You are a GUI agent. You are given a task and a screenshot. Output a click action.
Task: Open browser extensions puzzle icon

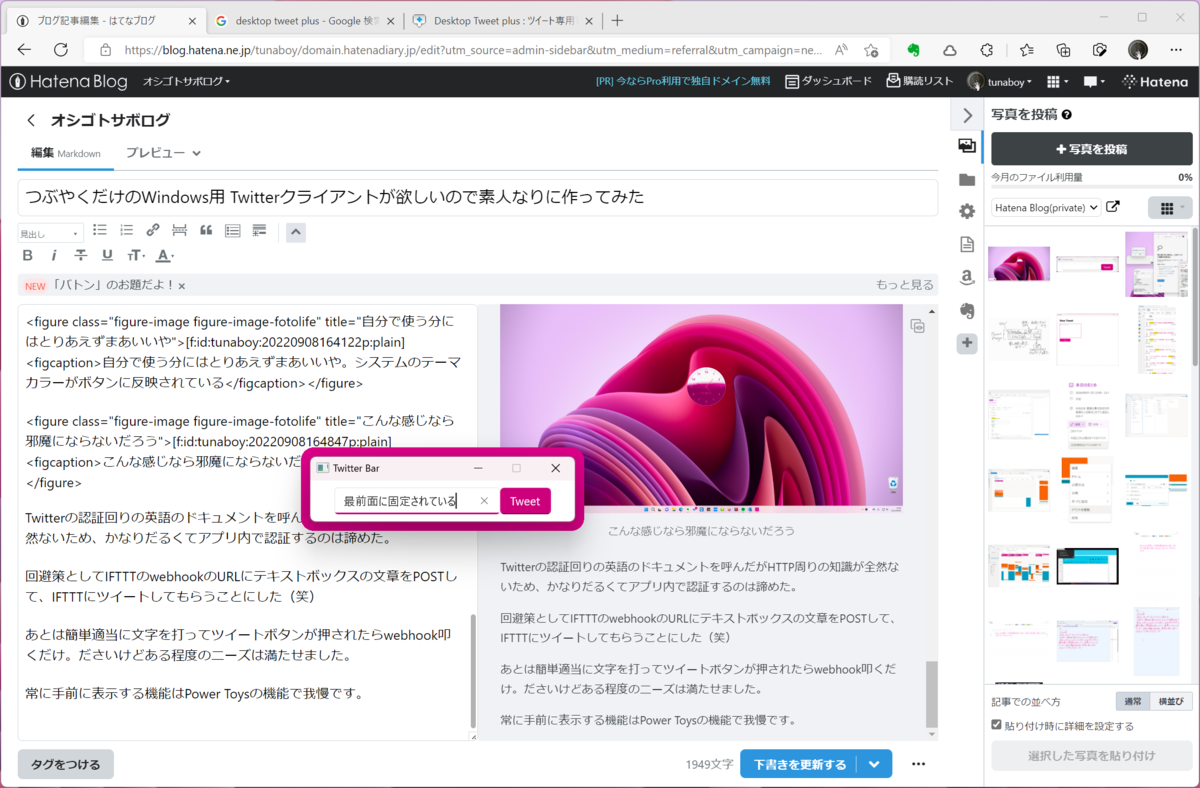tap(987, 49)
